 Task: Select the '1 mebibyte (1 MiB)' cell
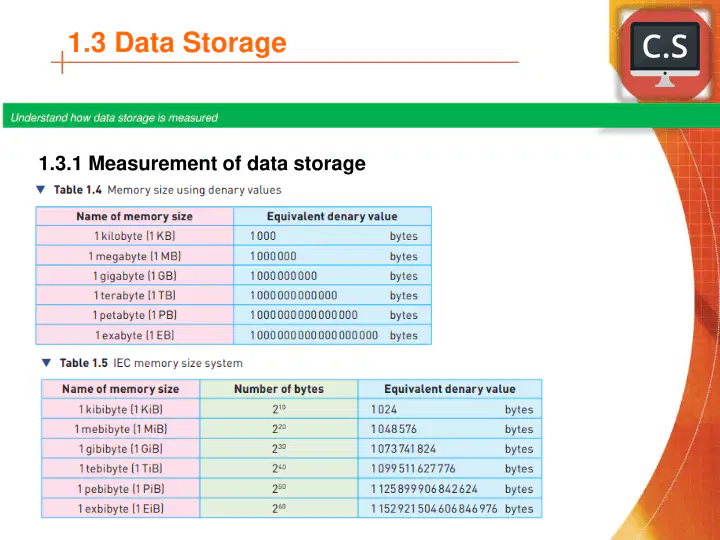[x=120, y=429]
